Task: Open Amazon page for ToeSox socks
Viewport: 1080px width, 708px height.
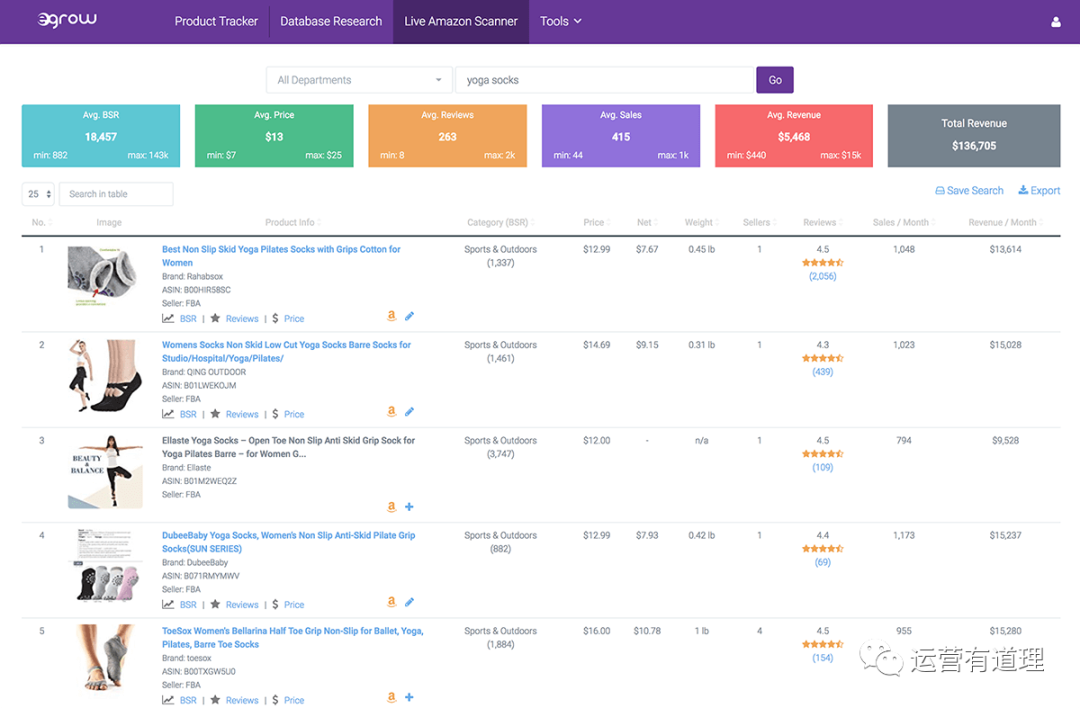Action: pyautogui.click(x=391, y=698)
